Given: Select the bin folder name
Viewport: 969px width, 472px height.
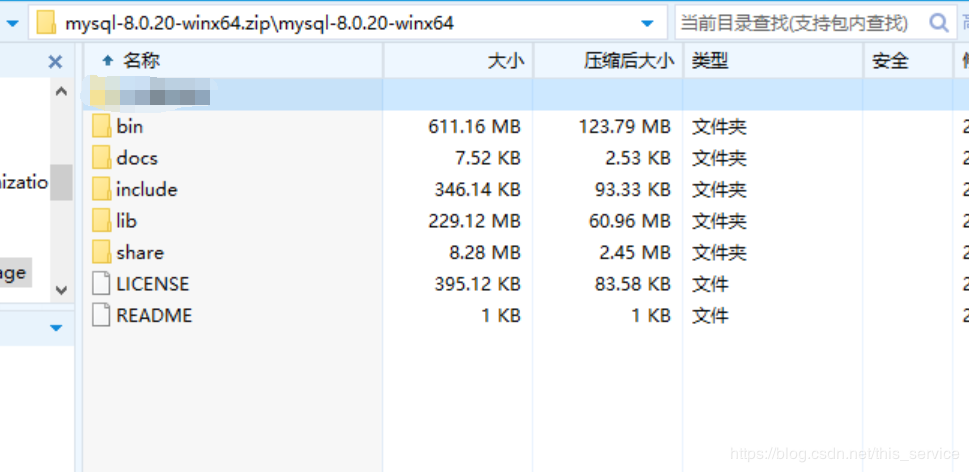Looking at the screenshot, I should point(129,127).
